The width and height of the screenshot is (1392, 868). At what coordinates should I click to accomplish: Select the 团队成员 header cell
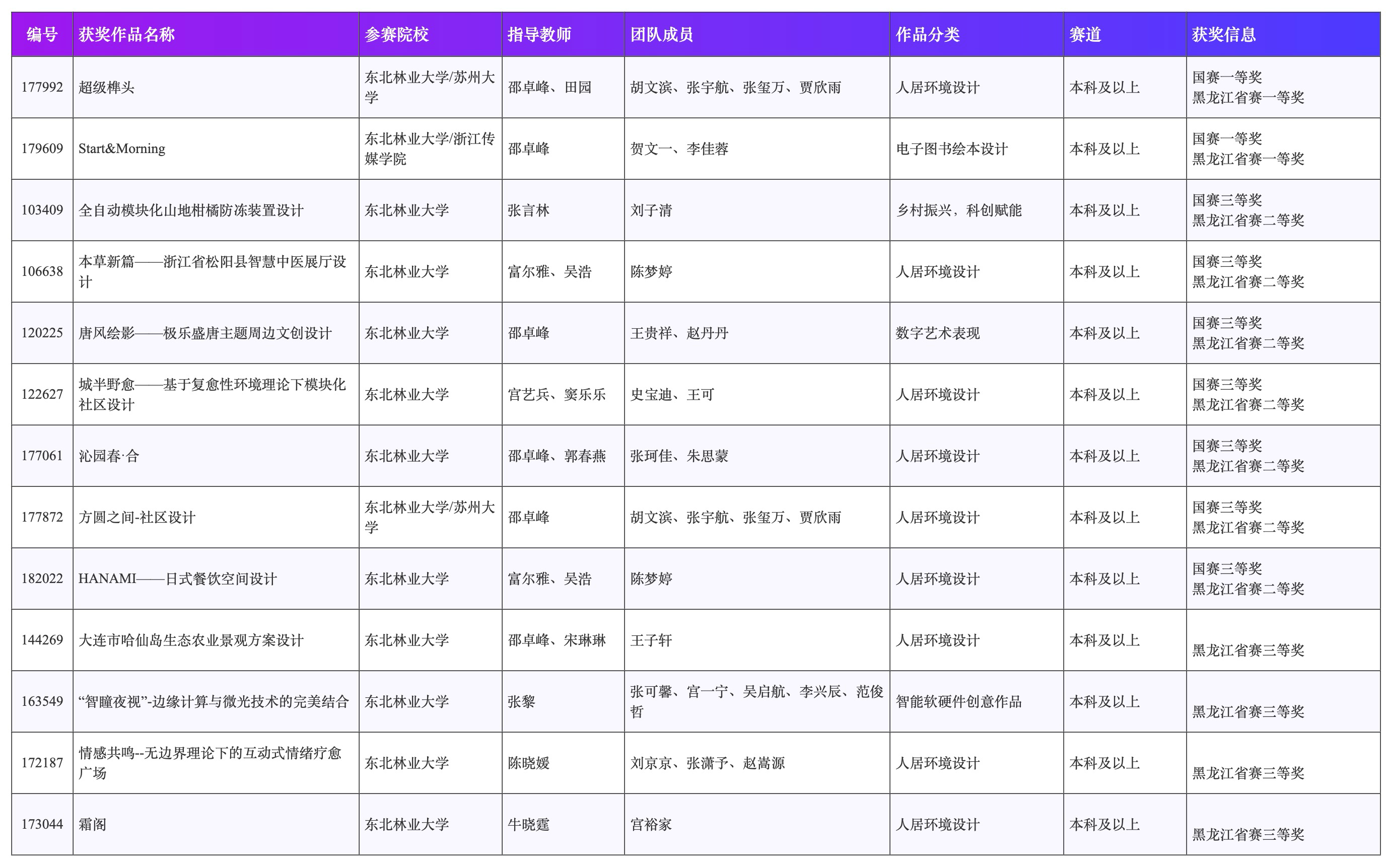[662, 34]
